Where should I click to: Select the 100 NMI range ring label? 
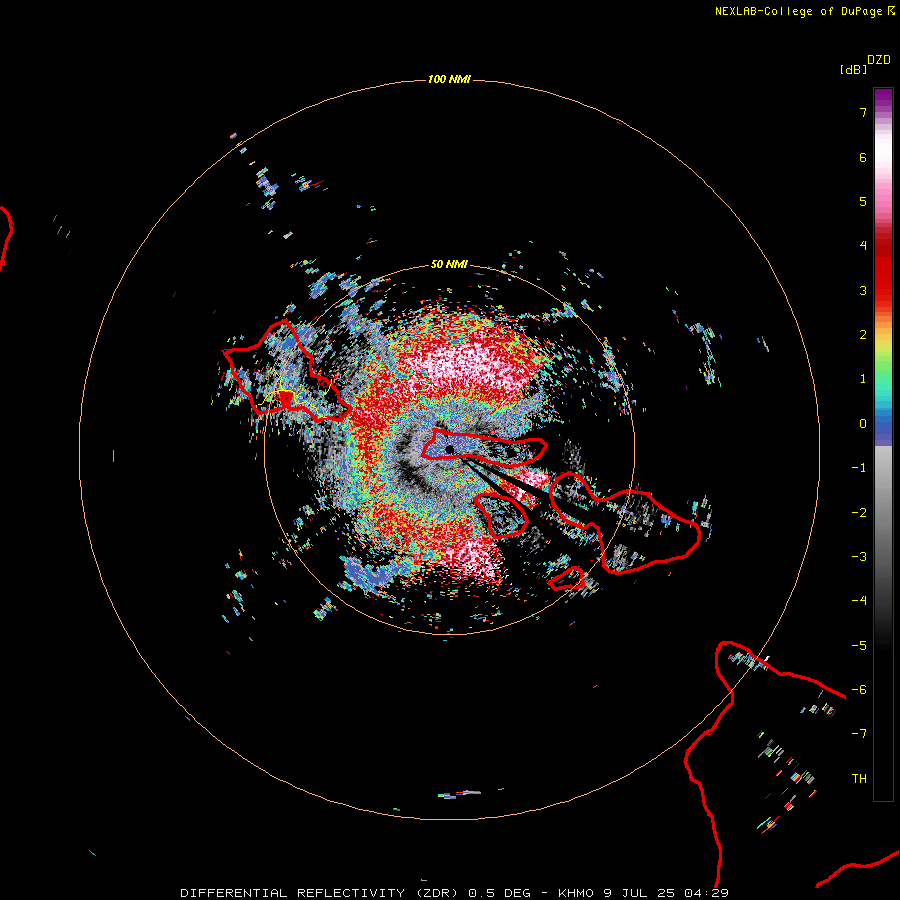point(449,79)
